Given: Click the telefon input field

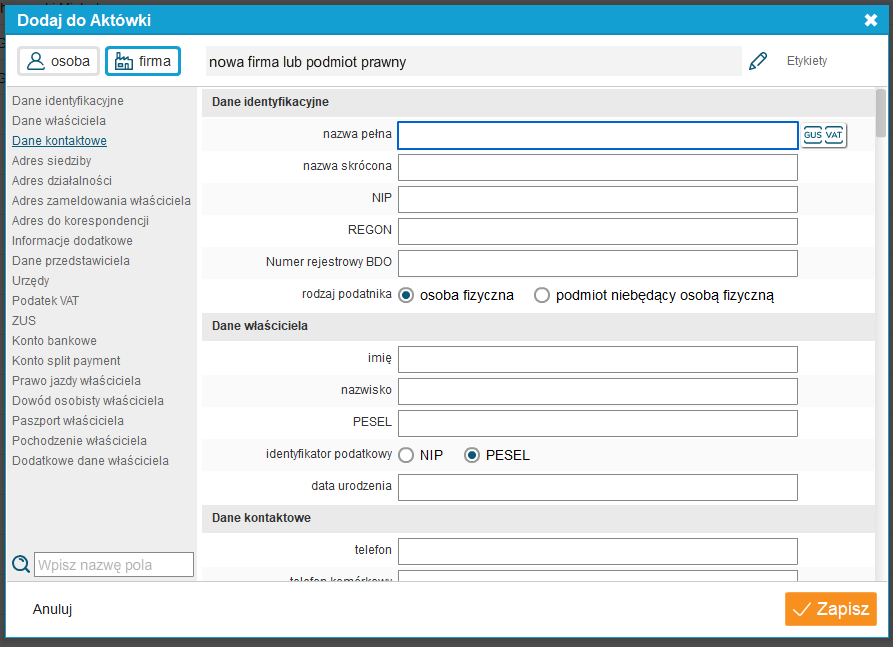Looking at the screenshot, I should point(597,551).
